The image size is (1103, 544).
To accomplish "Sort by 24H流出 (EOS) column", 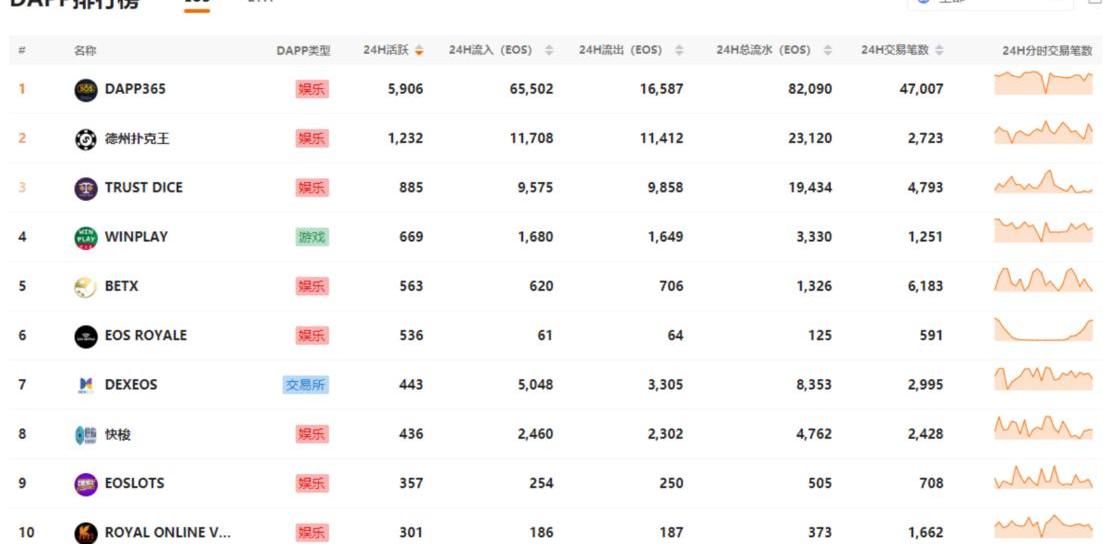I will point(679,51).
